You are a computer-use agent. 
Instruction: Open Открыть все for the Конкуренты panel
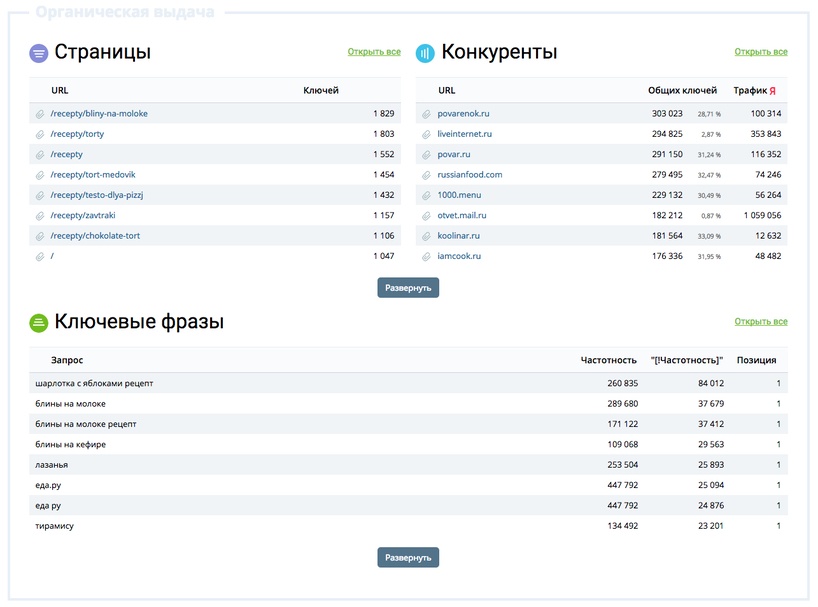click(761, 52)
